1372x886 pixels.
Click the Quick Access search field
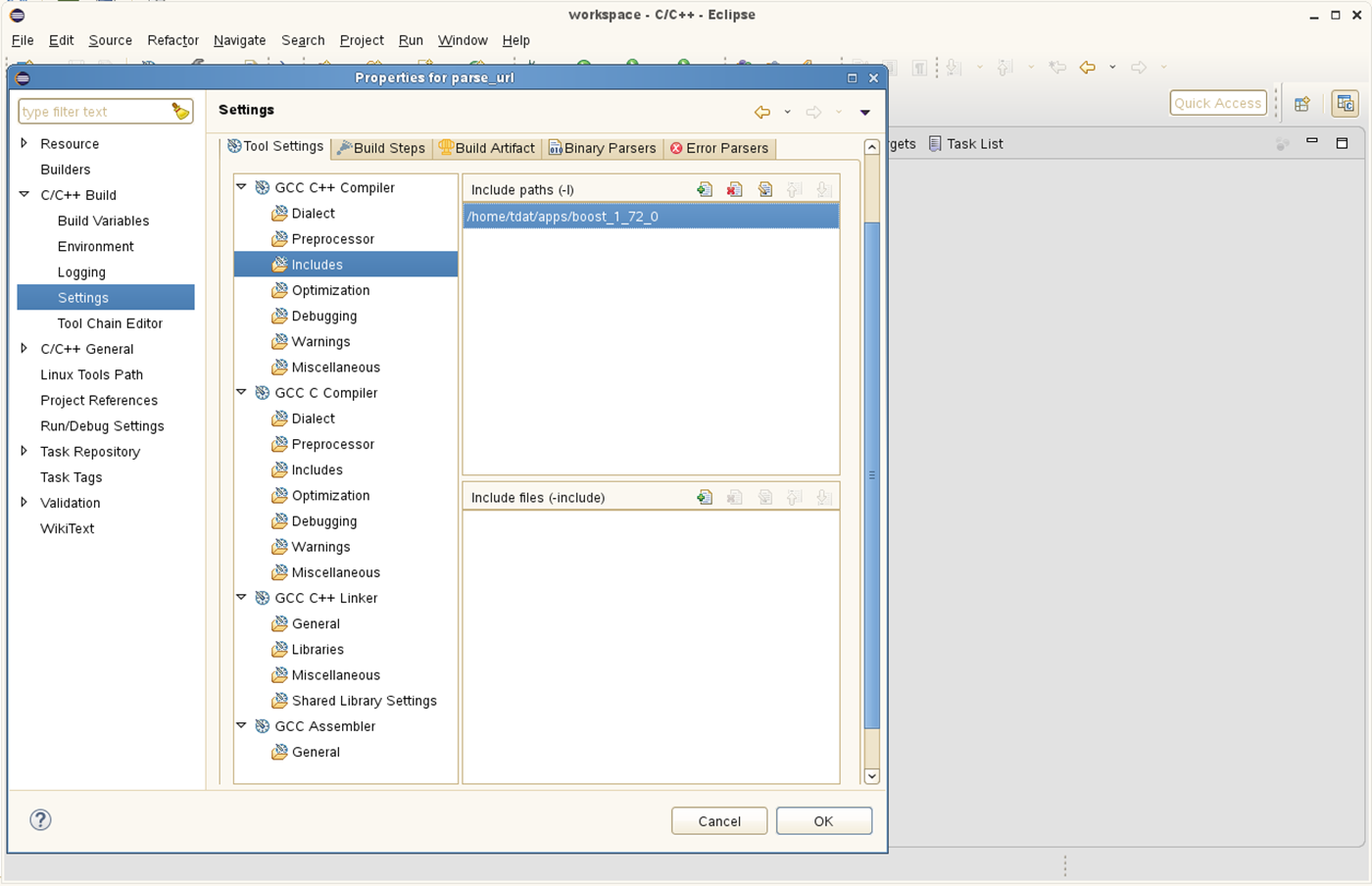click(x=1217, y=103)
